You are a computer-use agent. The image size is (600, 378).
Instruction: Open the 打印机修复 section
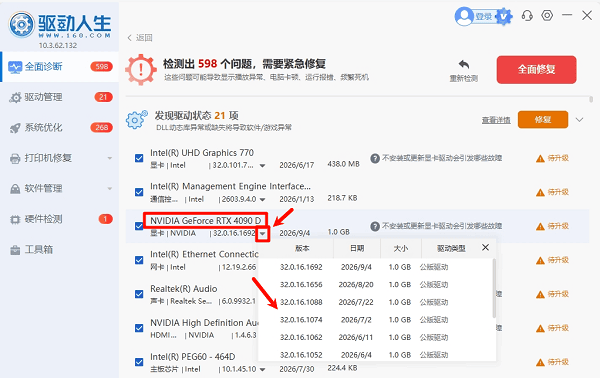(x=60, y=158)
